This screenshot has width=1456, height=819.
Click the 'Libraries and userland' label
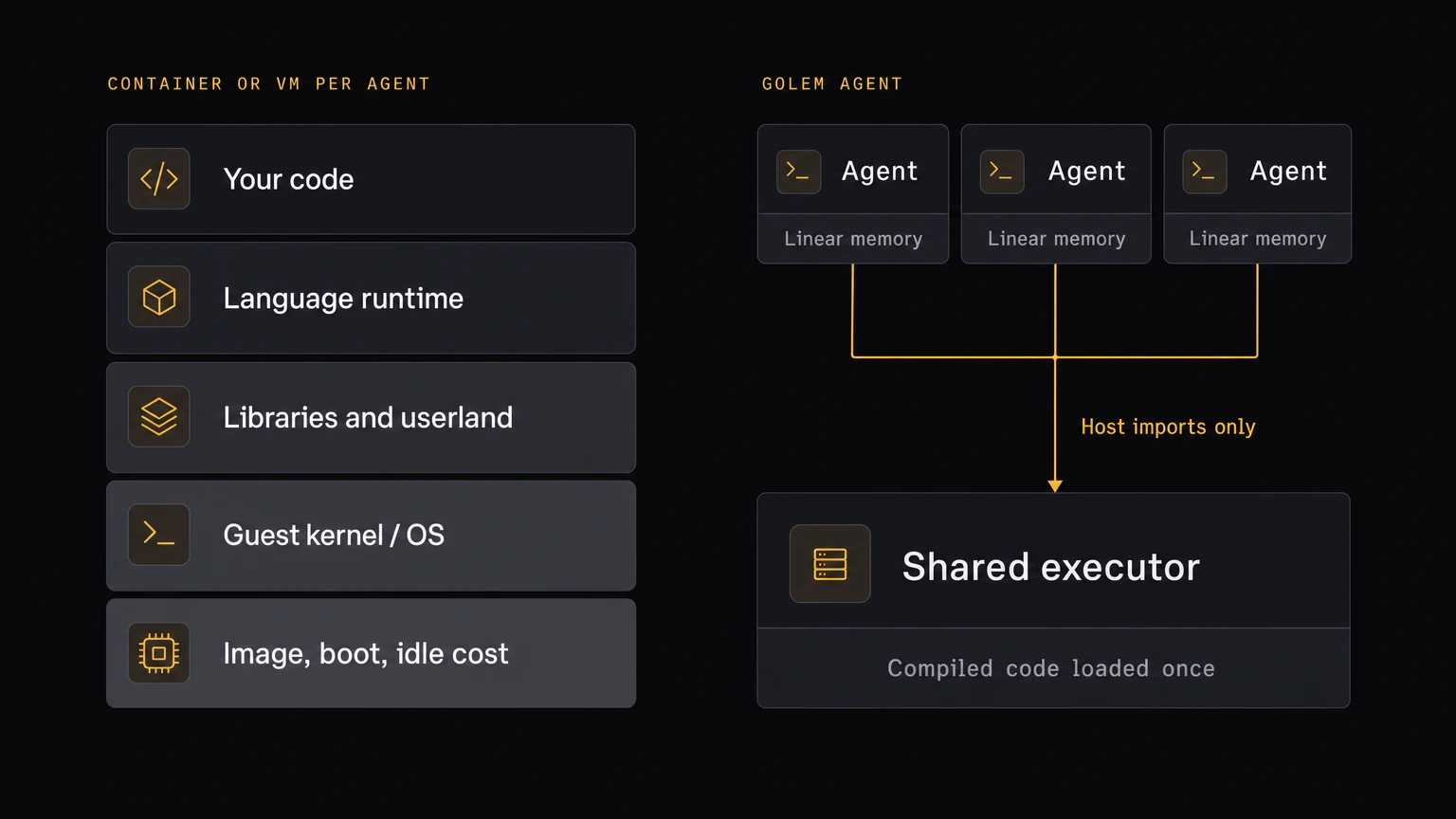[368, 417]
